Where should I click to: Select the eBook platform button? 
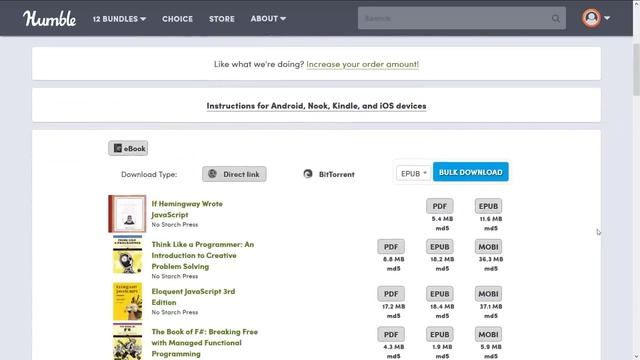(x=128, y=148)
